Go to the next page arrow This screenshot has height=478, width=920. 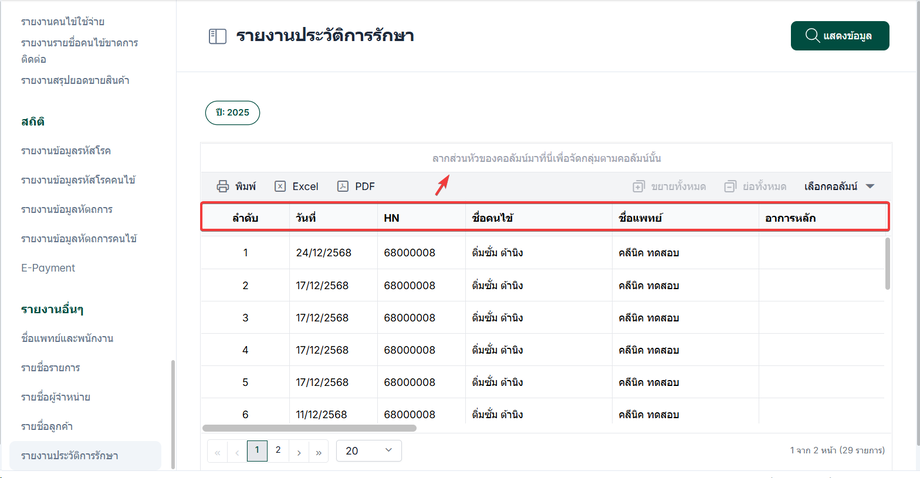299,452
